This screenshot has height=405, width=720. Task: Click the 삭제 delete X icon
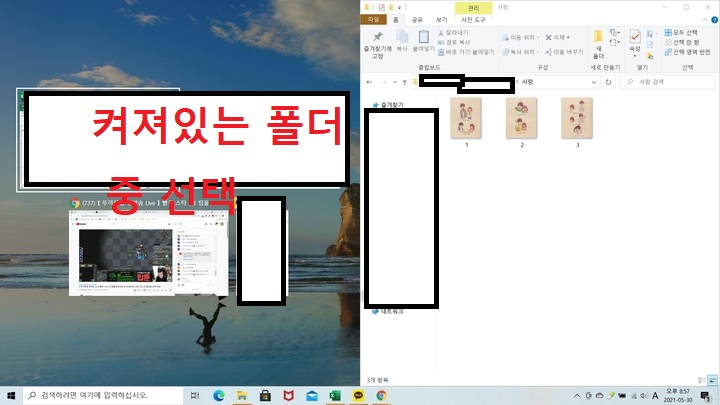548,38
